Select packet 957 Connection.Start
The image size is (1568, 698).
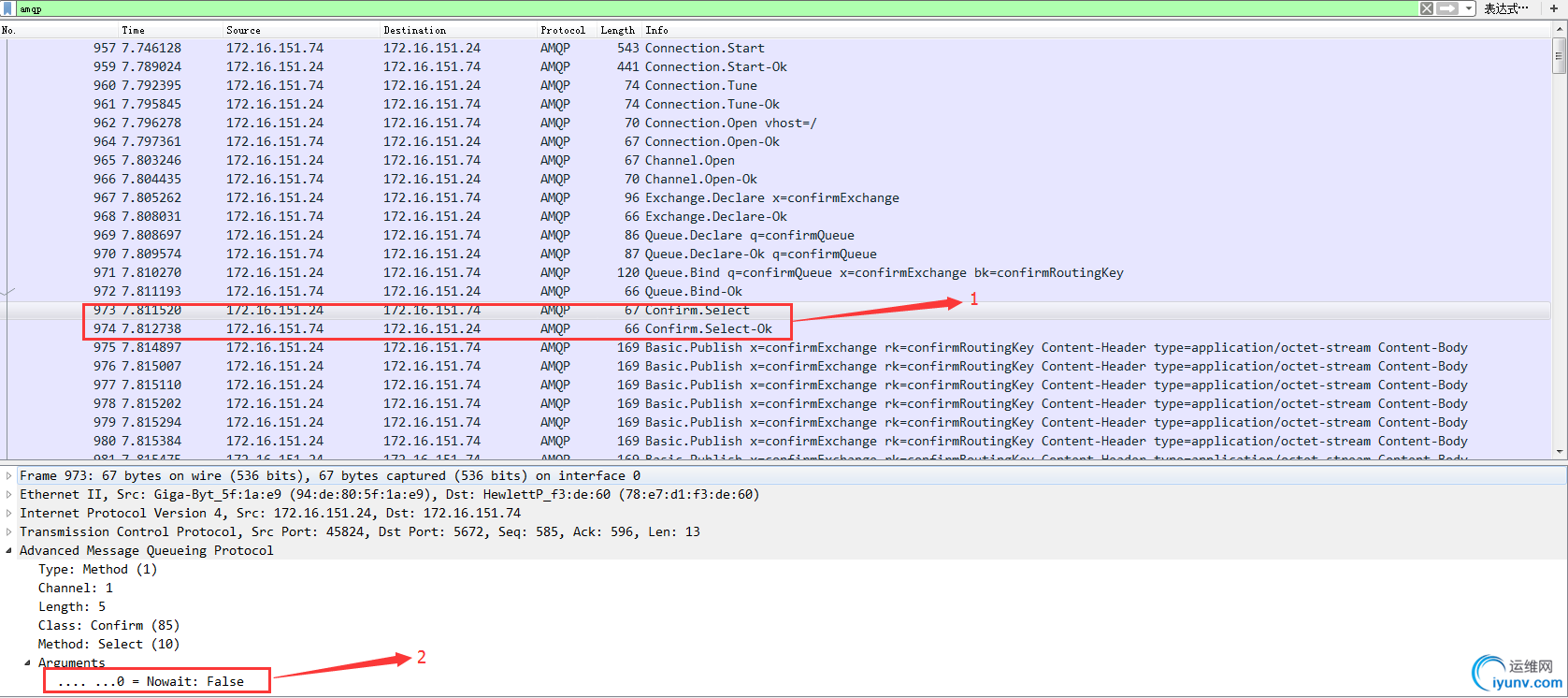776,48
